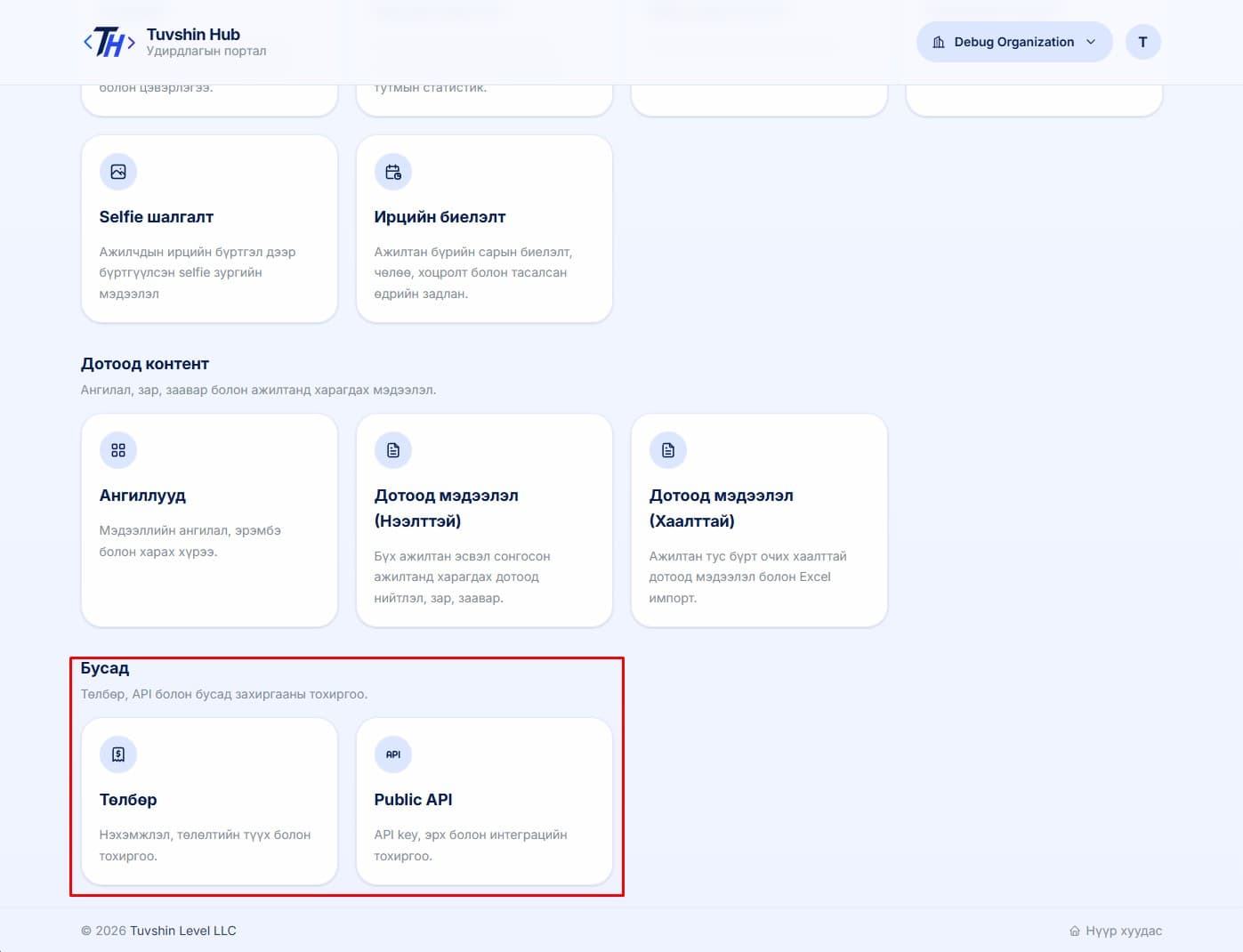Viewport: 1243px width, 952px height.
Task: Click the building icon in organization selector
Action: tap(939, 42)
